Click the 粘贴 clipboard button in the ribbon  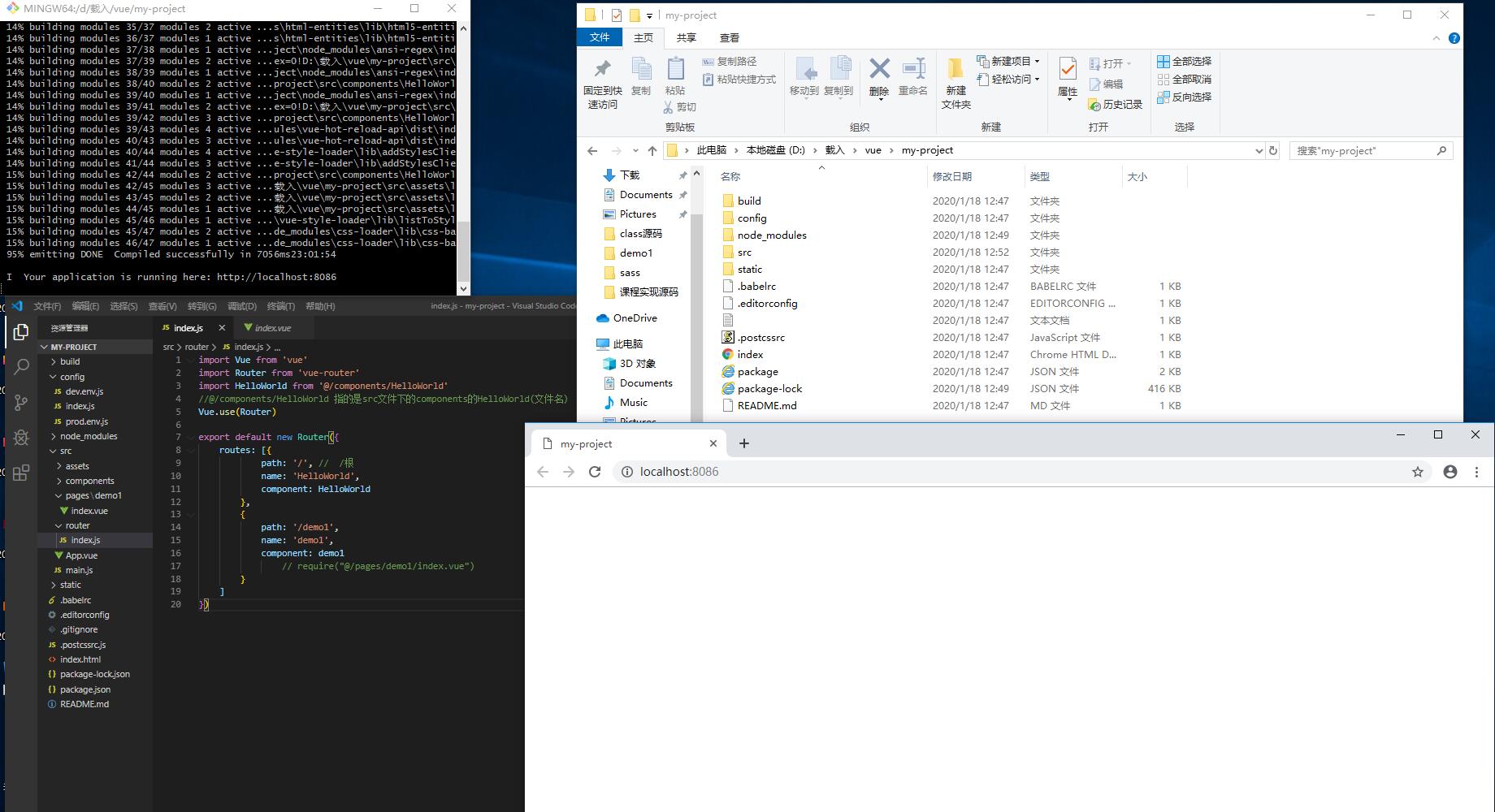[675, 77]
